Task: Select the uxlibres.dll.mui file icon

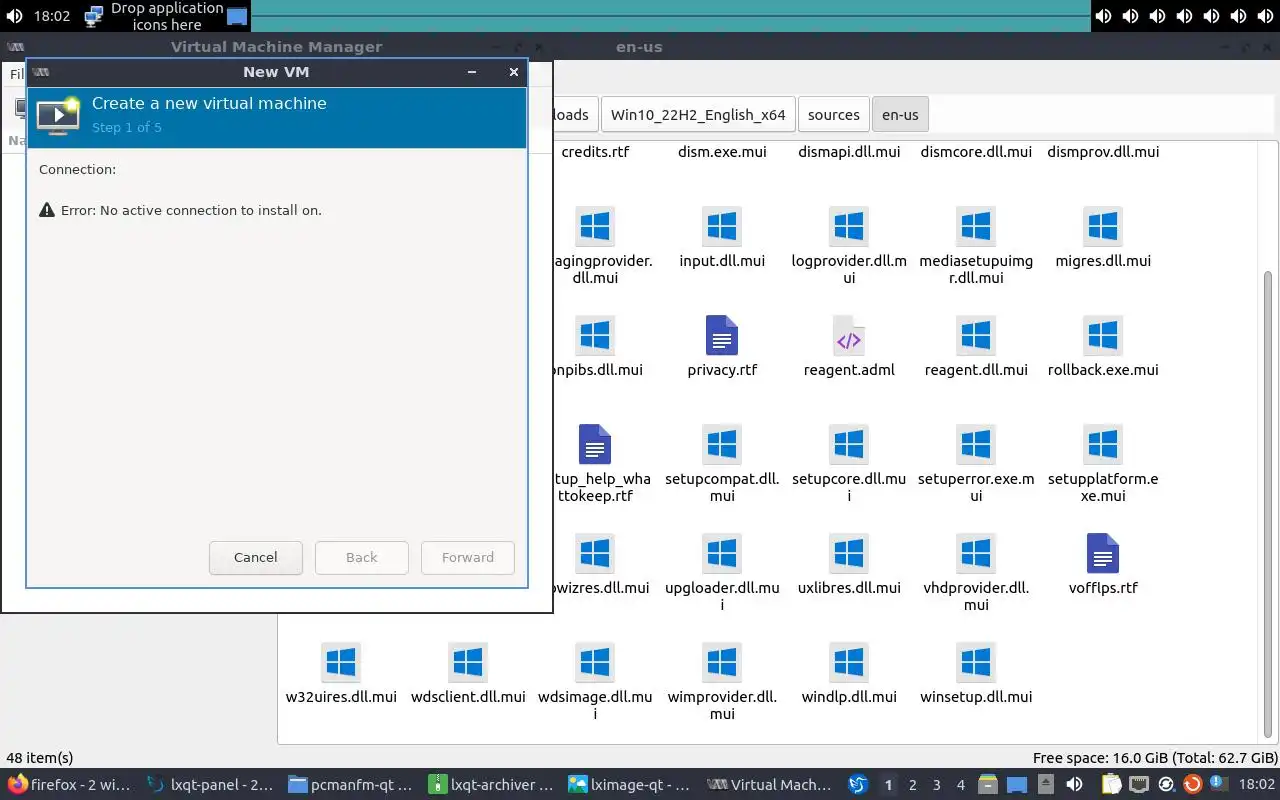Action: [849, 554]
